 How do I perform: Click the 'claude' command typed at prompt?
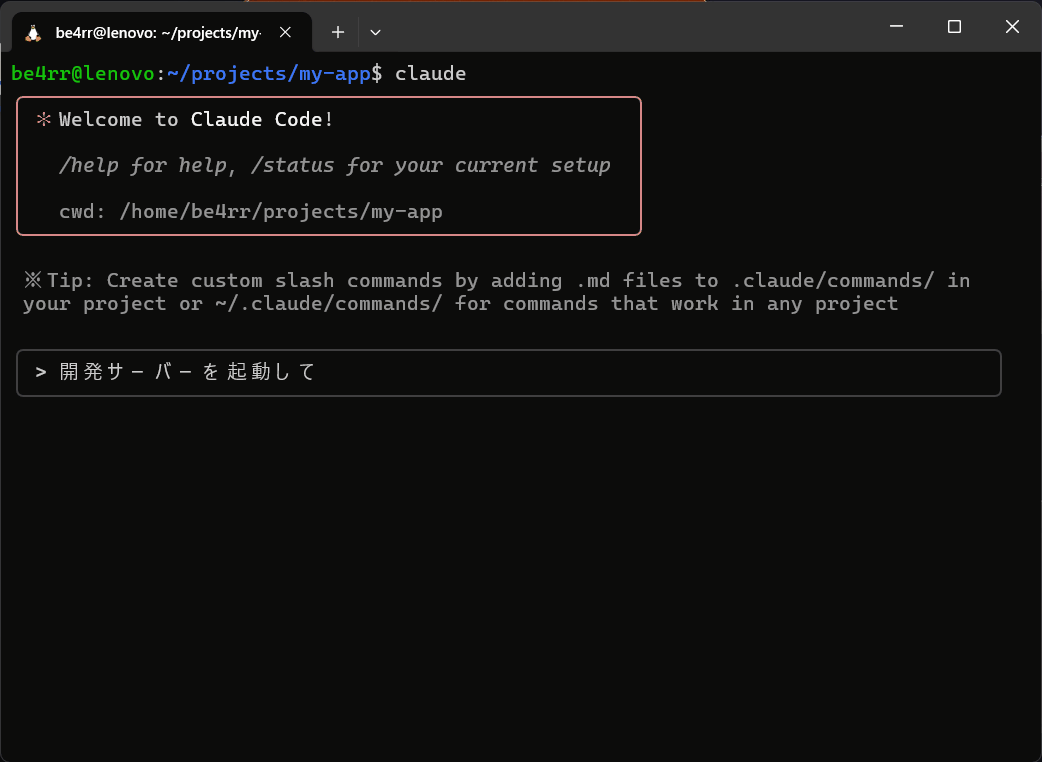431,73
